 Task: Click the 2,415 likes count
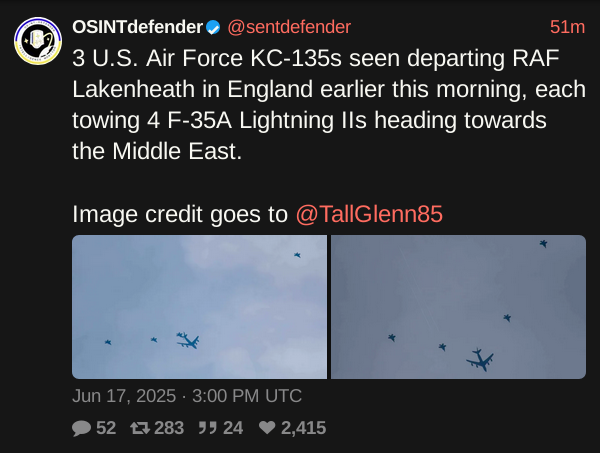tap(303, 428)
